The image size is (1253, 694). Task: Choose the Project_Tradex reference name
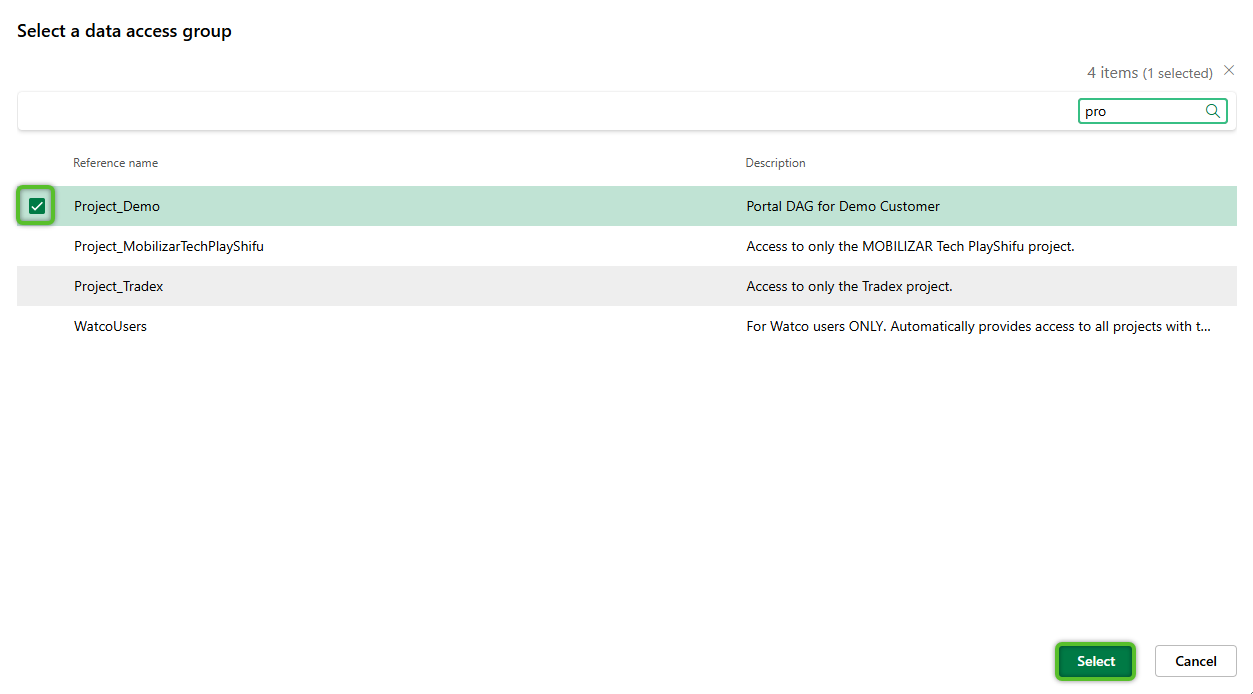[118, 286]
